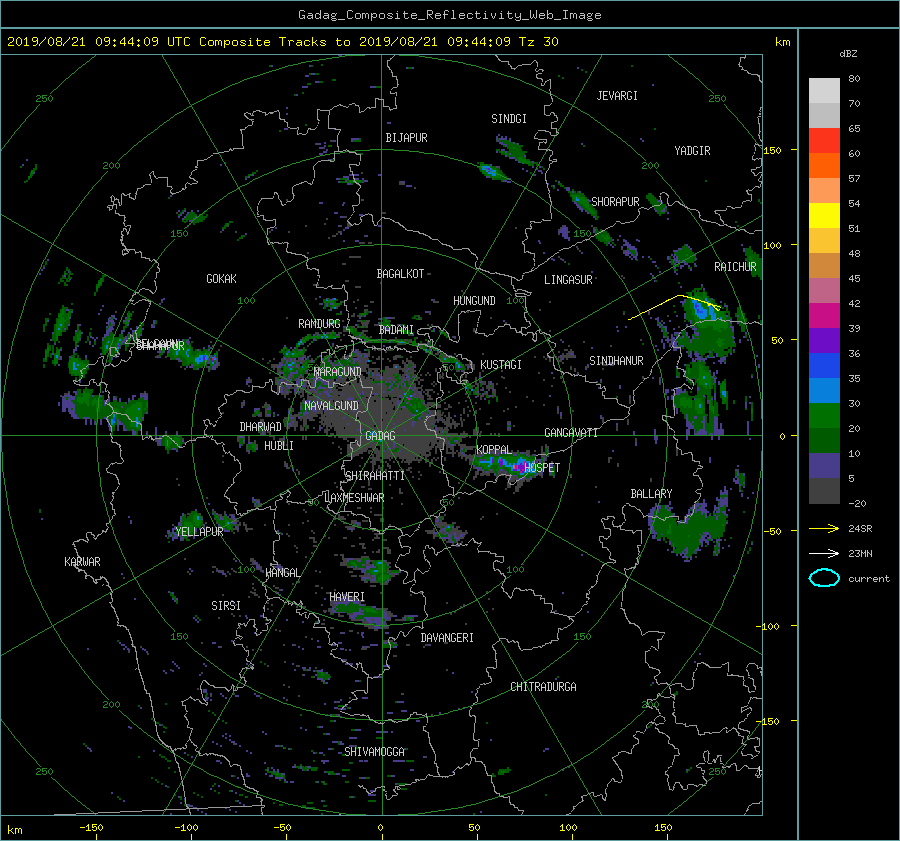Click the Gadag_Composite_Reflectivity_Web_Image title

click(x=449, y=15)
